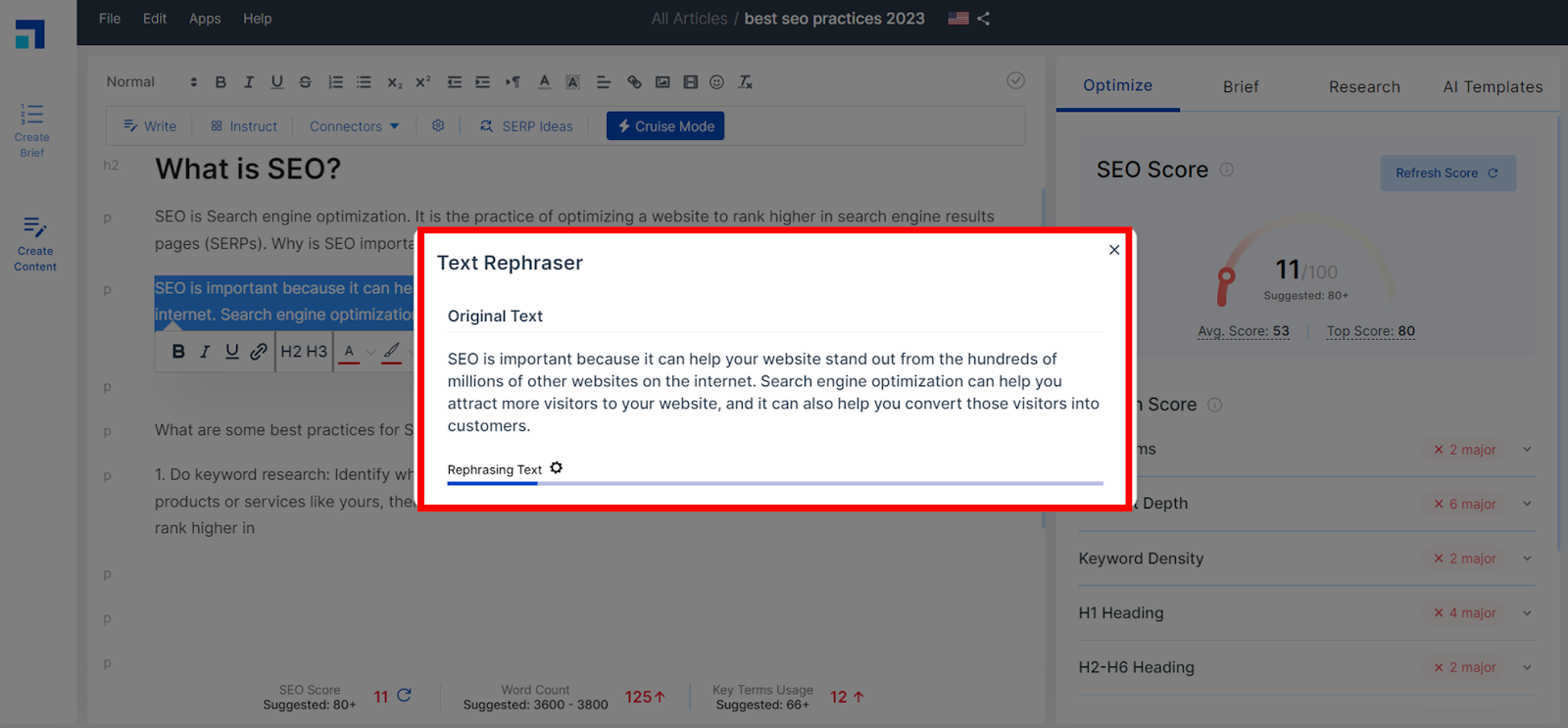Click the Rephrasing Text progress bar
This screenshot has width=1568, height=728.
775,483
